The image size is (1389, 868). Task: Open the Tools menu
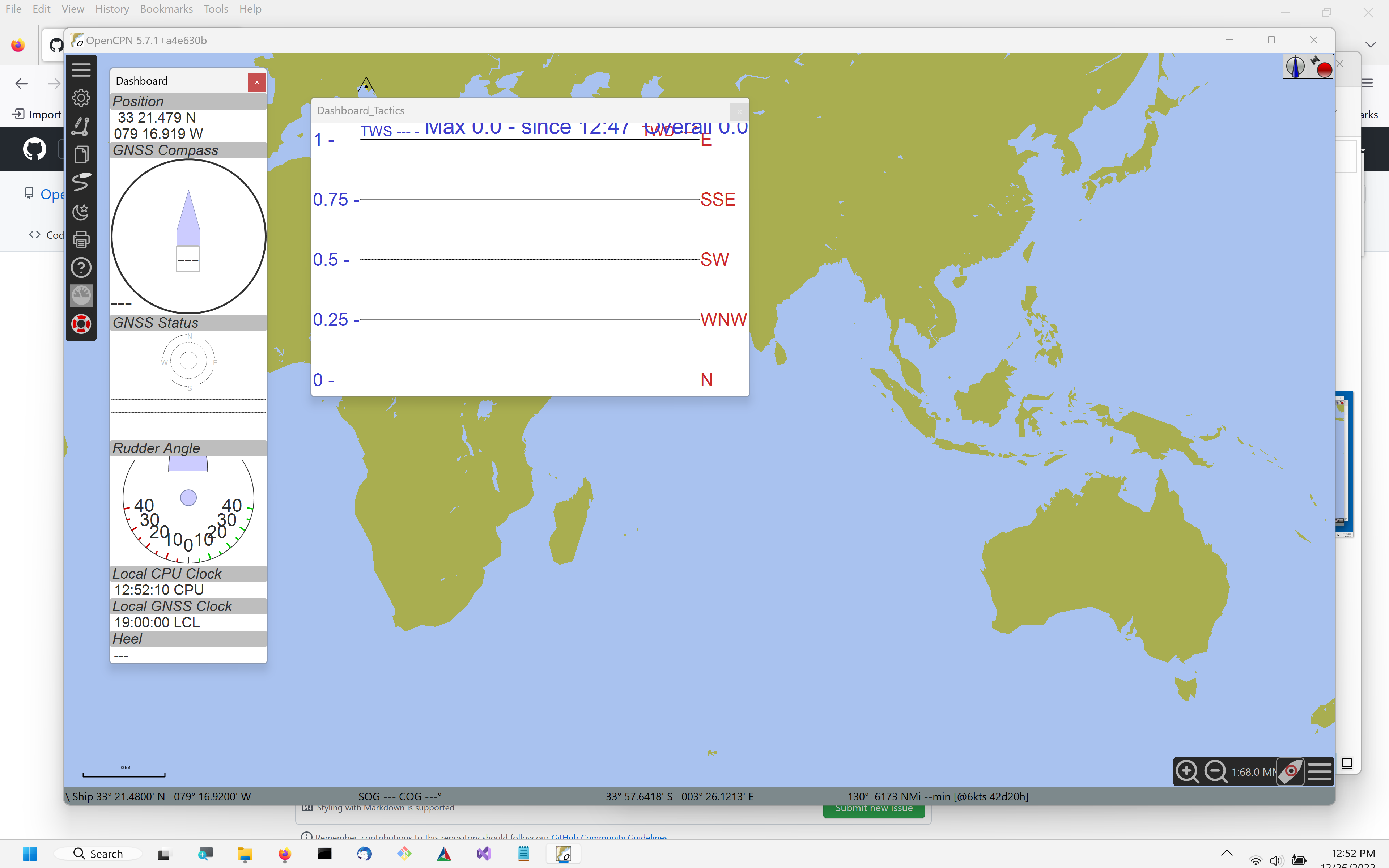point(215,9)
